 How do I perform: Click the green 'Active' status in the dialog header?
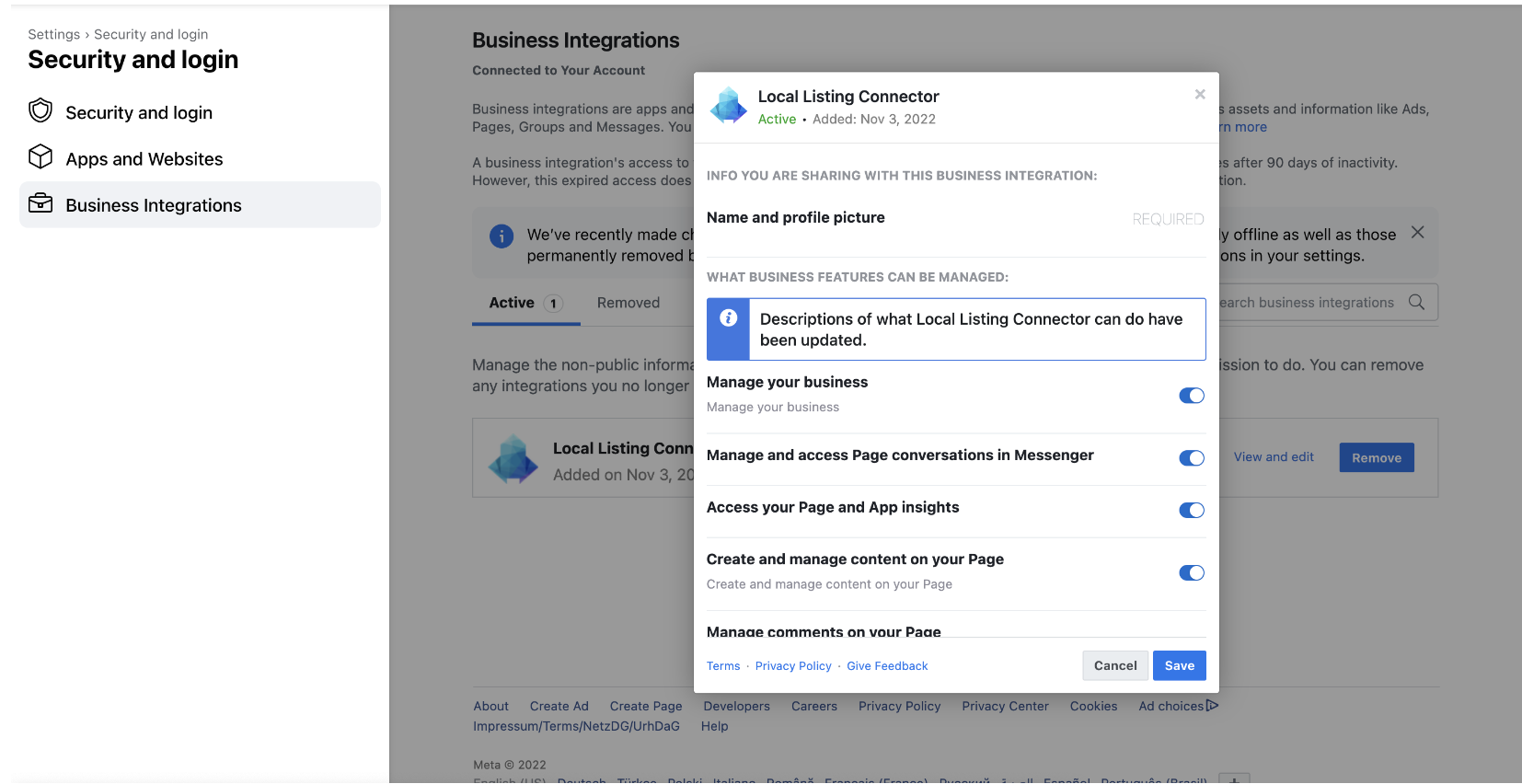pos(778,120)
